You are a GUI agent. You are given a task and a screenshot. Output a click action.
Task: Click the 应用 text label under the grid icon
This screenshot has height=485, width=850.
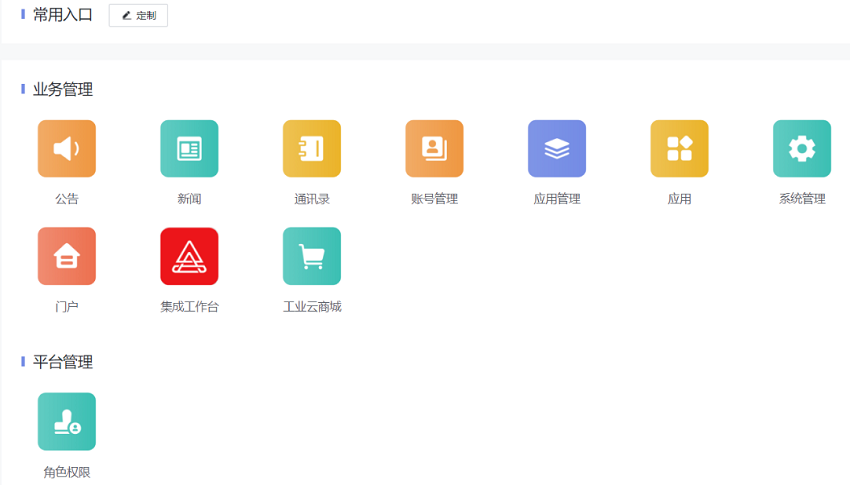tap(679, 199)
